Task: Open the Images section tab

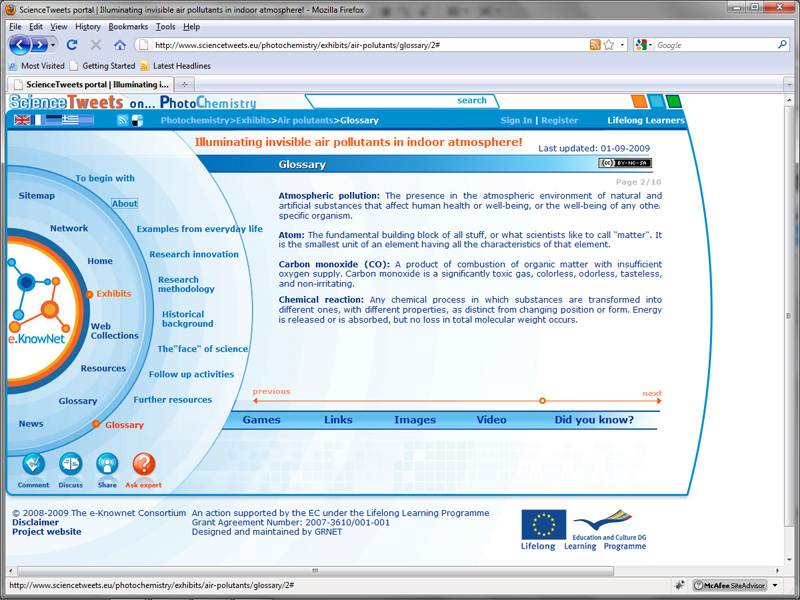Action: pyautogui.click(x=415, y=420)
